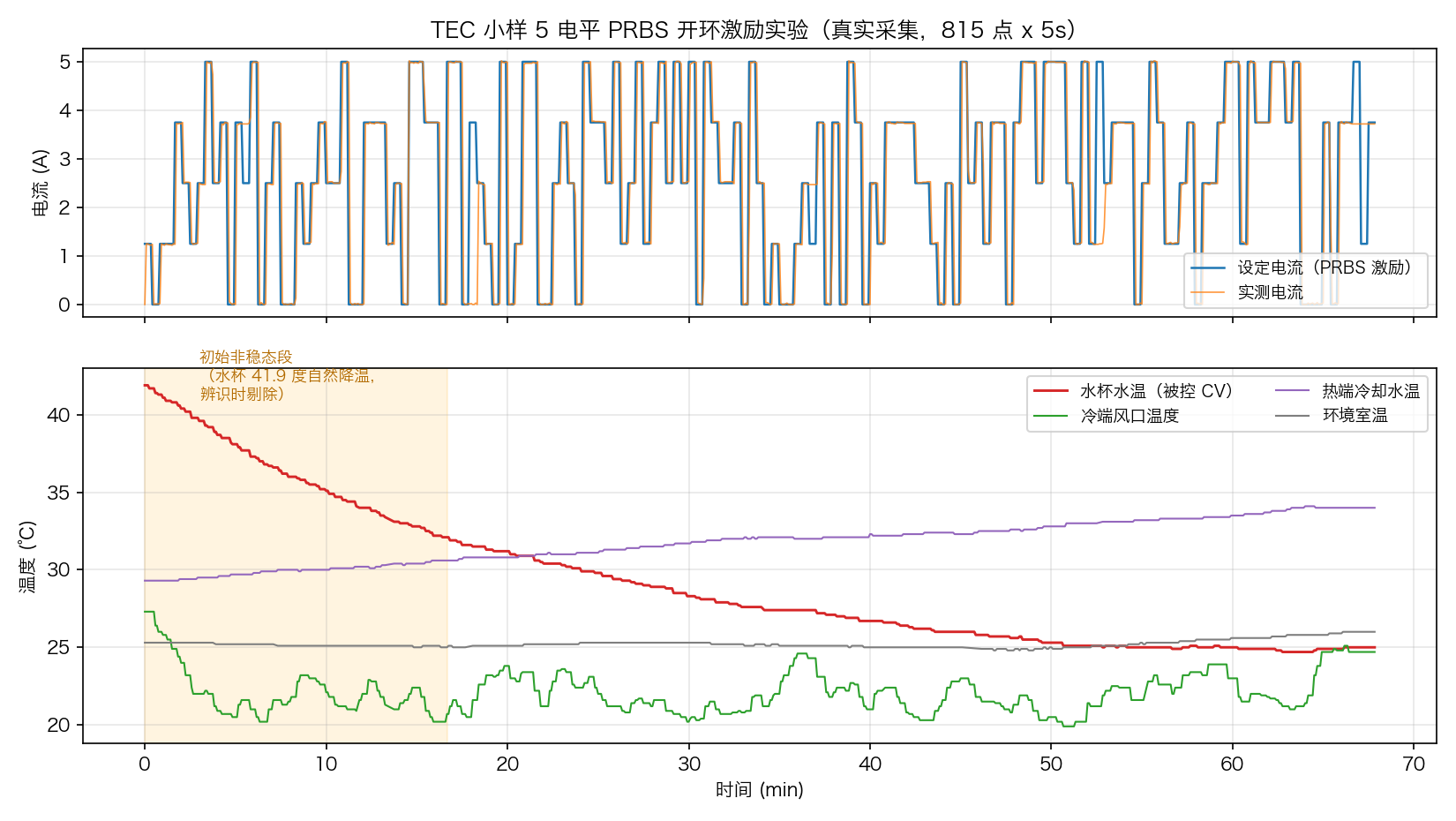Click temperature axis tick label "35"
The width and height of the screenshot is (1456, 821).
pyautogui.click(x=58, y=493)
